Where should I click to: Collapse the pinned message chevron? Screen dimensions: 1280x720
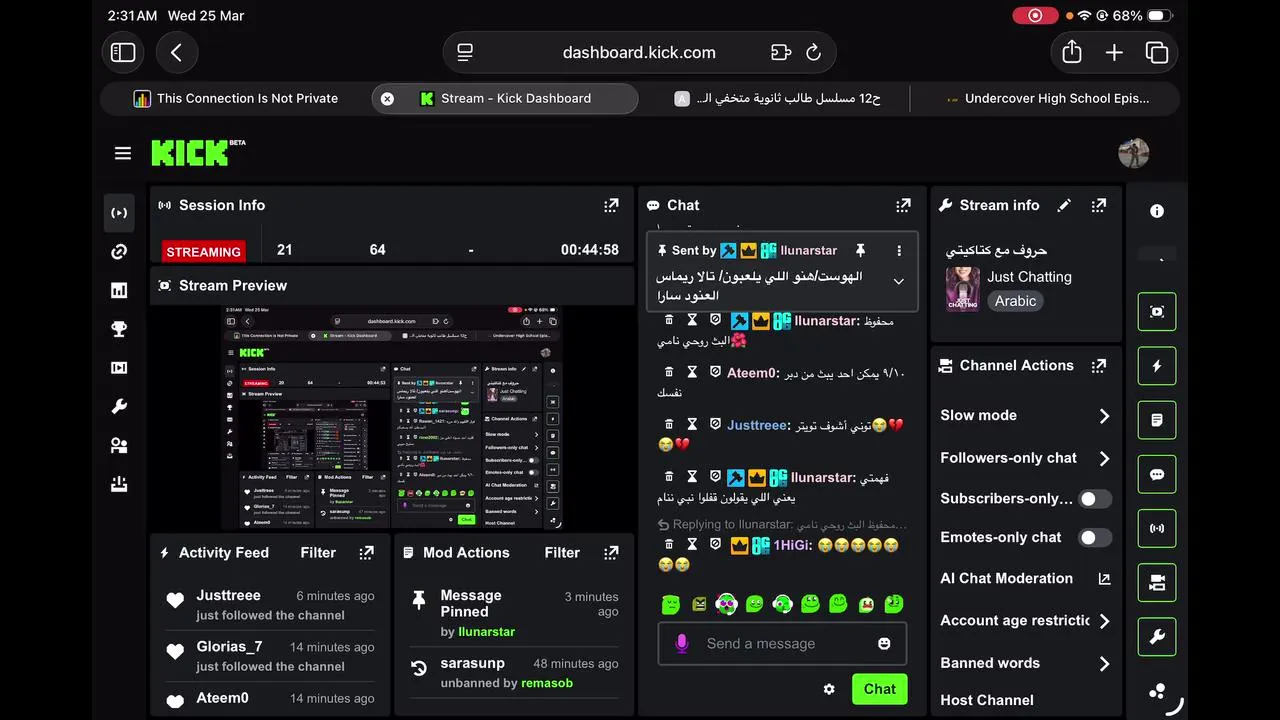click(x=898, y=281)
